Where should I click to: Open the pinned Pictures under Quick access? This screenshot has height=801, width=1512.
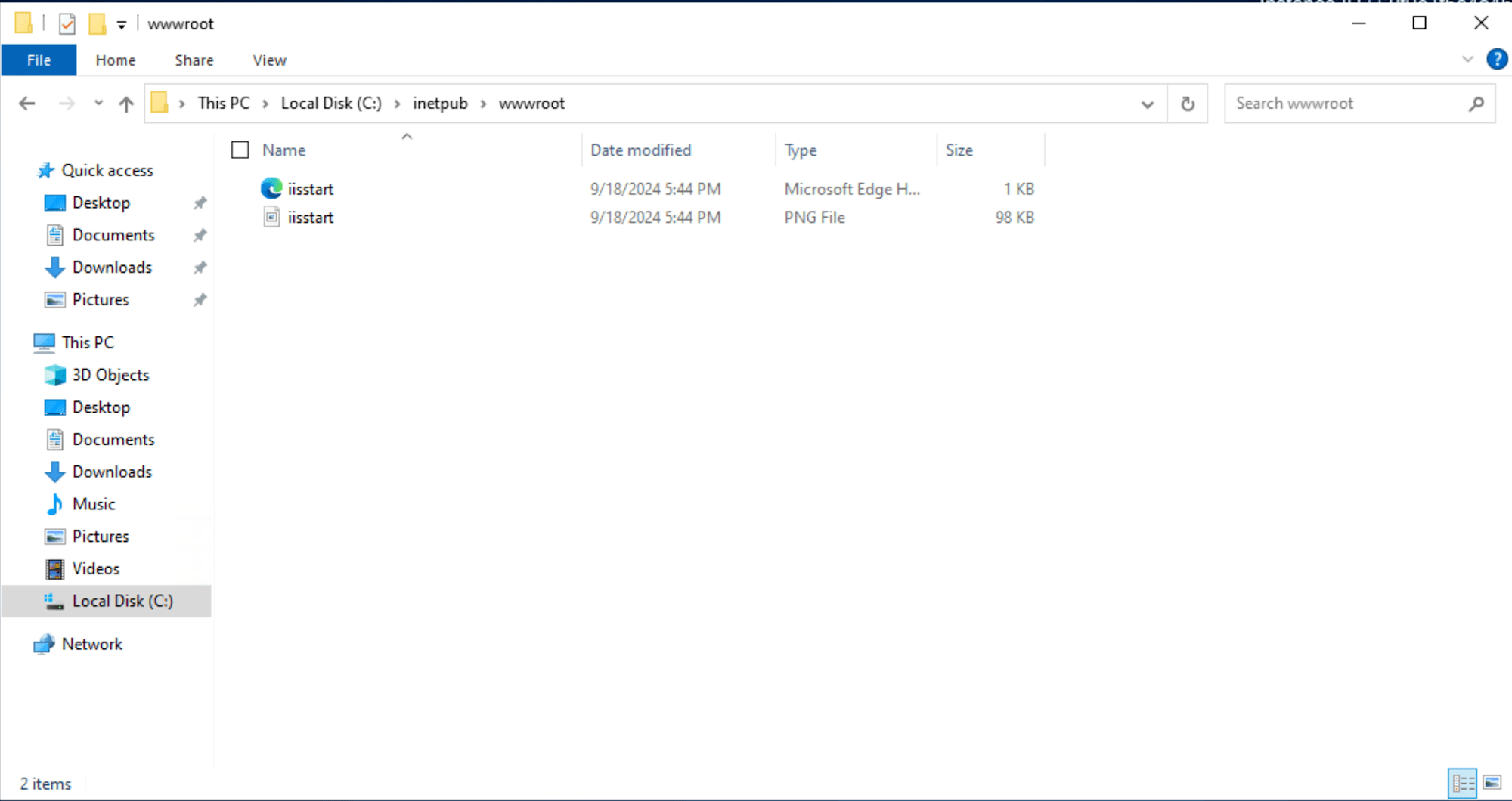click(101, 300)
